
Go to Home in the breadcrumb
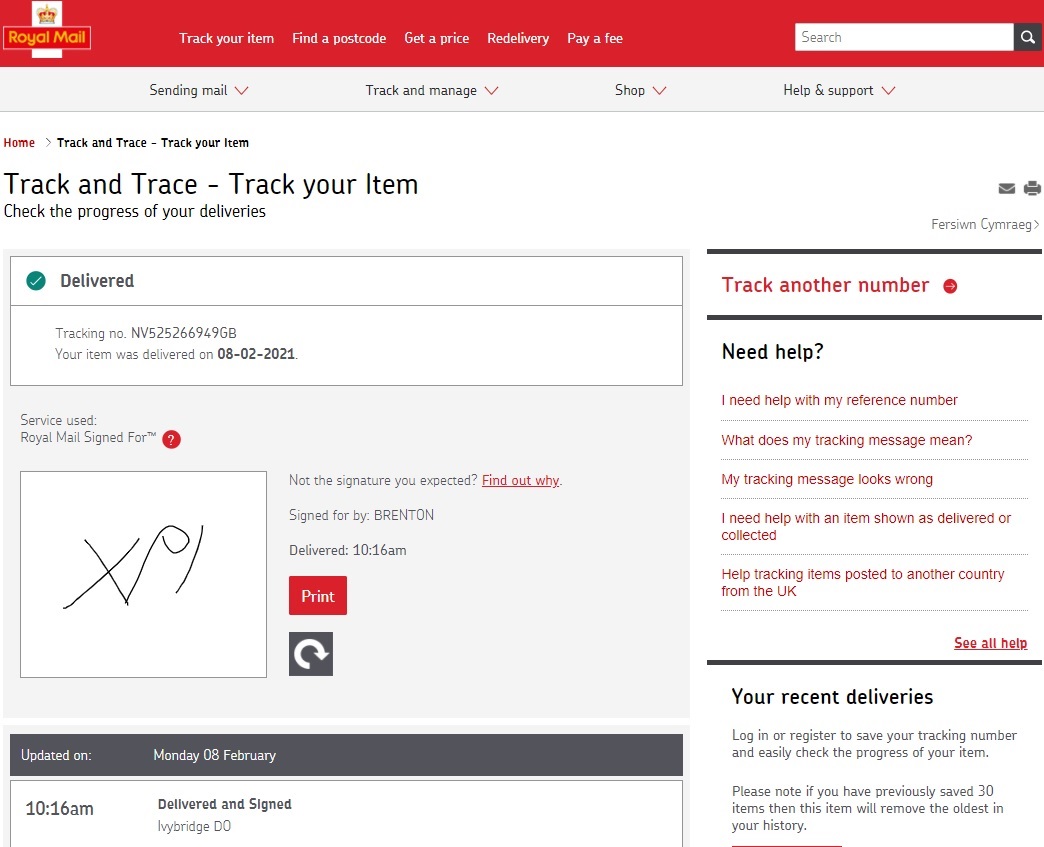pos(19,143)
